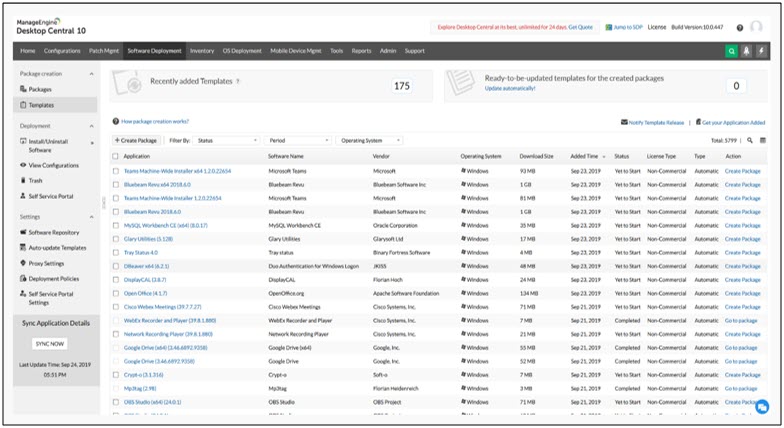Open the green search icon in the navbar
784x428 pixels.
click(731, 51)
